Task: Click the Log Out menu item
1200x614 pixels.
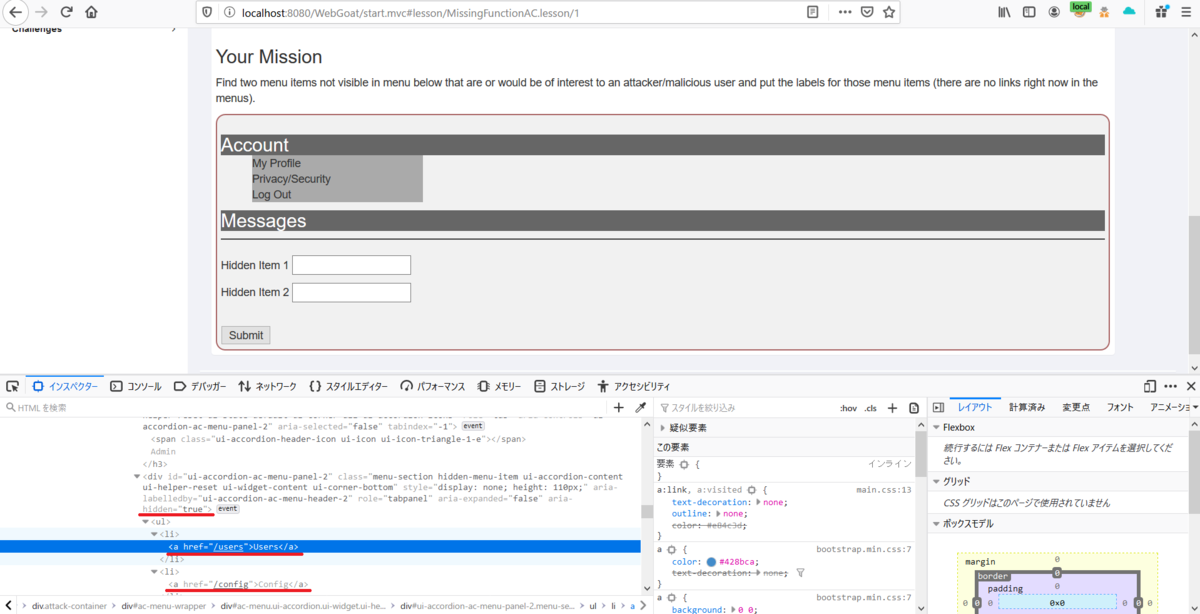Action: pyautogui.click(x=272, y=195)
